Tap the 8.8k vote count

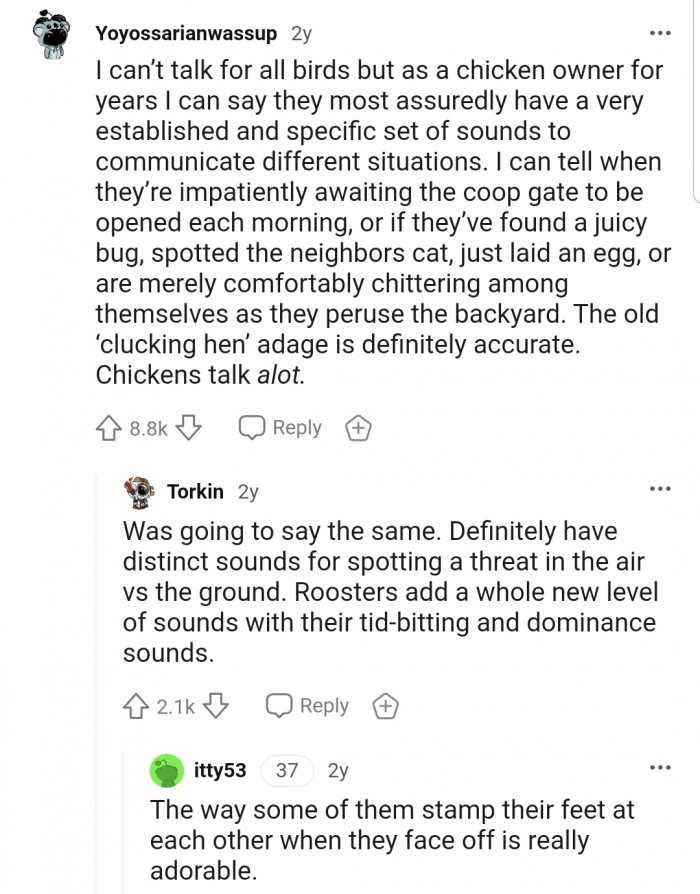[x=150, y=427]
